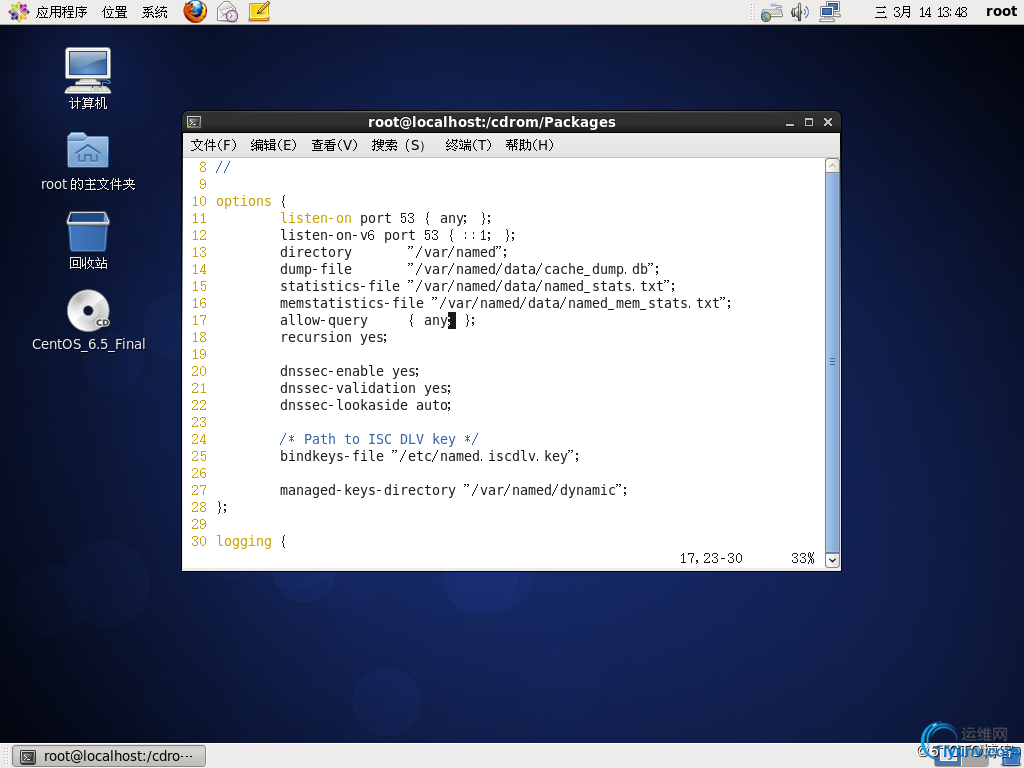Minimize the terminal window
The width and height of the screenshot is (1024, 768).
click(790, 122)
